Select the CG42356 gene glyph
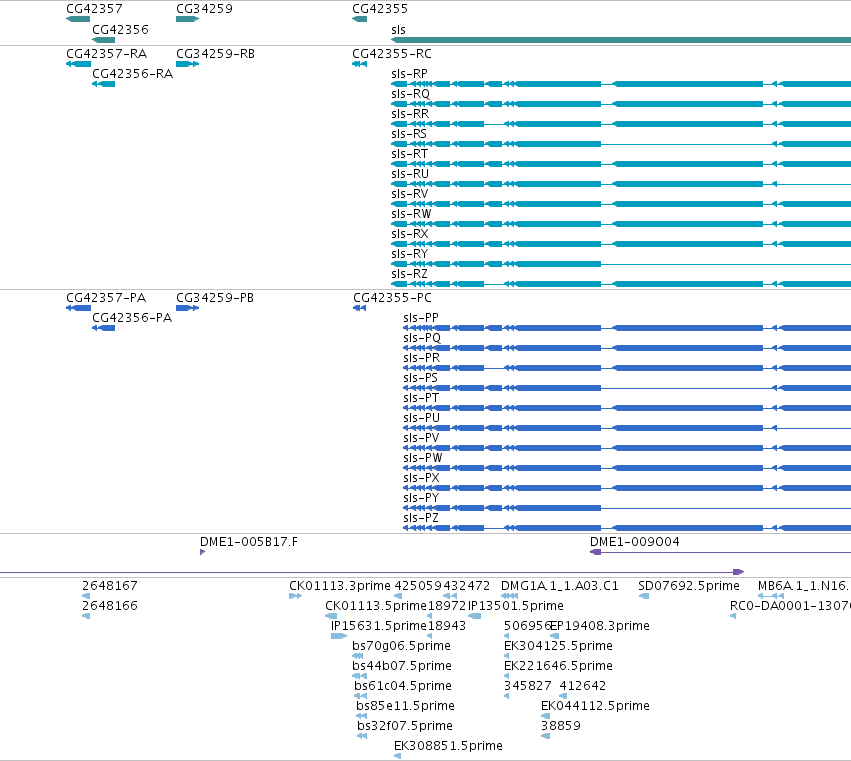The height and width of the screenshot is (761, 851). pos(104,40)
